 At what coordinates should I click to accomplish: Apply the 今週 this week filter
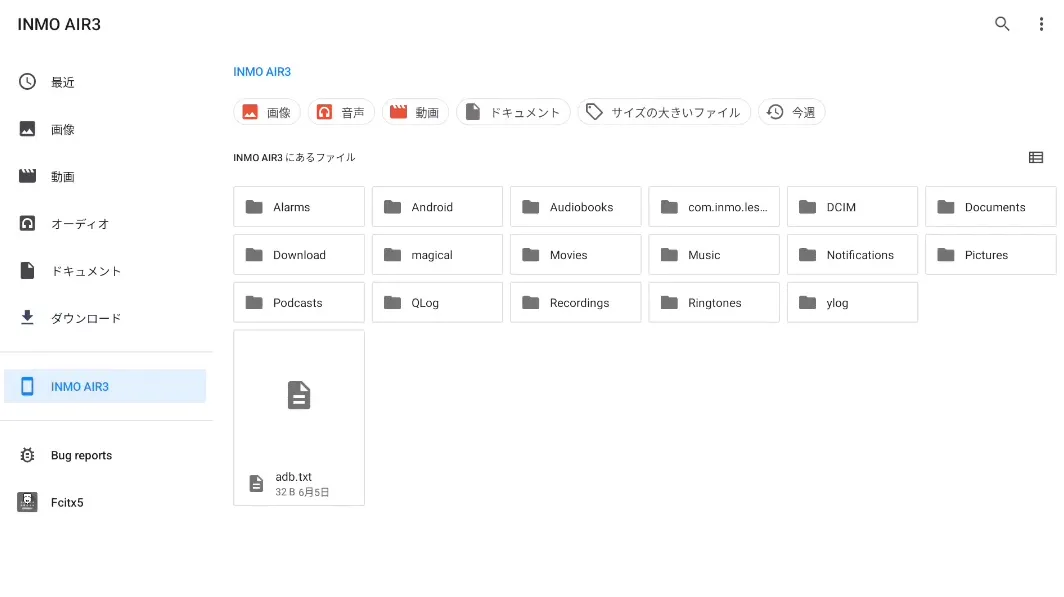pyautogui.click(x=791, y=112)
